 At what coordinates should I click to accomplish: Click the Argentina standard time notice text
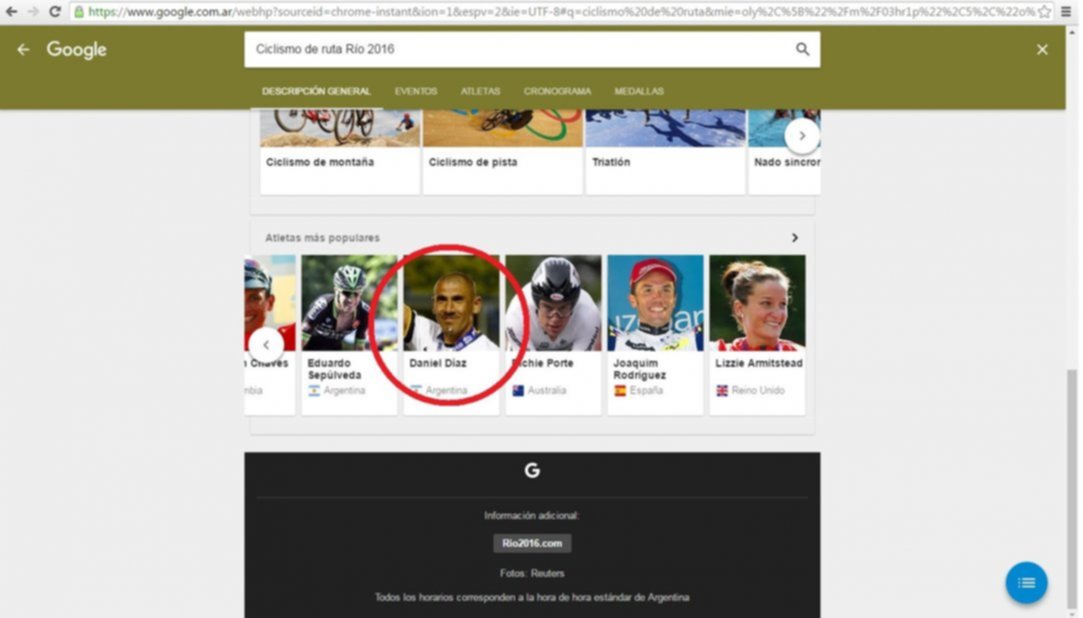coord(532,597)
